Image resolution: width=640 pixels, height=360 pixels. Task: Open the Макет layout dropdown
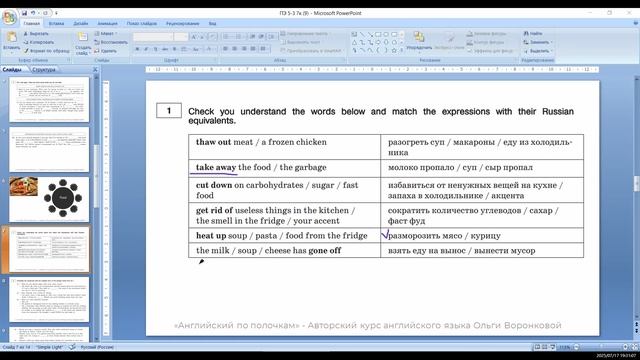click(106, 34)
